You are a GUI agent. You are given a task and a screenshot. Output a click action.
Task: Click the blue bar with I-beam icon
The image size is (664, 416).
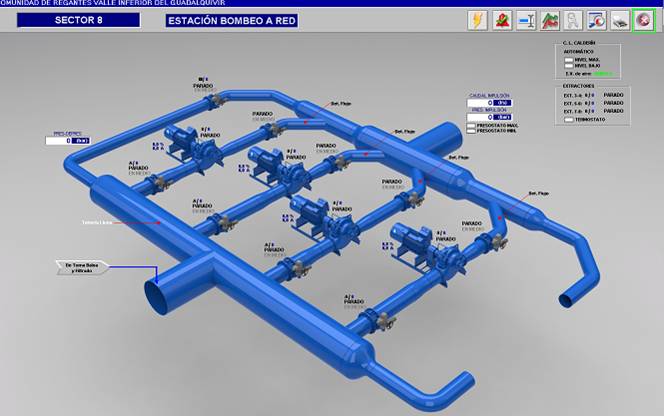point(526,20)
